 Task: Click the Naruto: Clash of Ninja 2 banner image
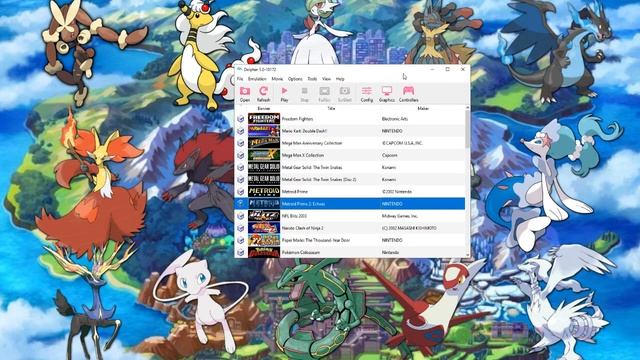264,228
